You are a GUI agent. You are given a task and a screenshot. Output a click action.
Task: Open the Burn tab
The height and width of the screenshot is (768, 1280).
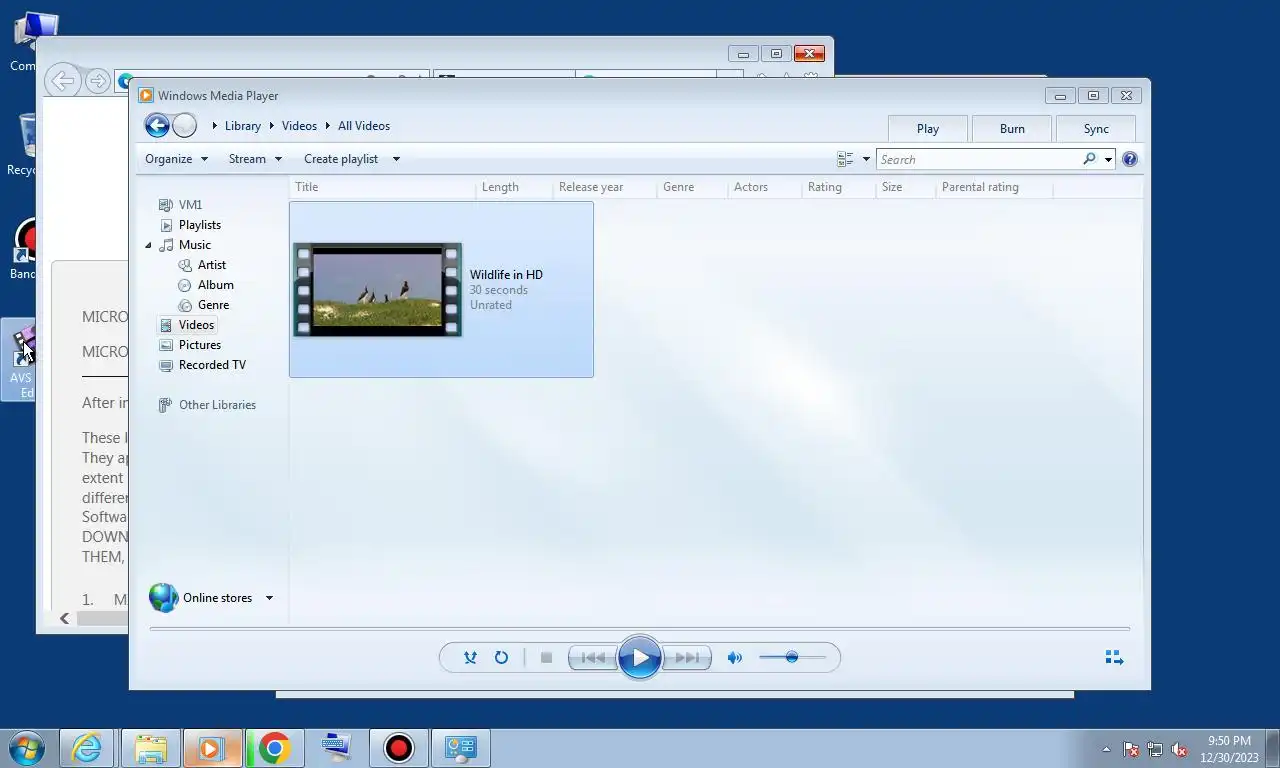(x=1012, y=128)
